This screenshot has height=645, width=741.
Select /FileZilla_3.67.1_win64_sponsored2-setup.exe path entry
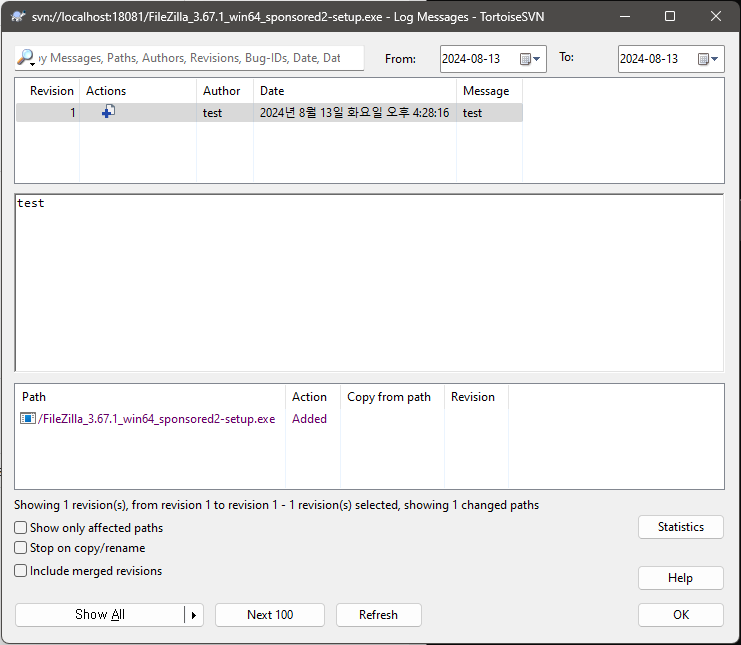point(156,419)
